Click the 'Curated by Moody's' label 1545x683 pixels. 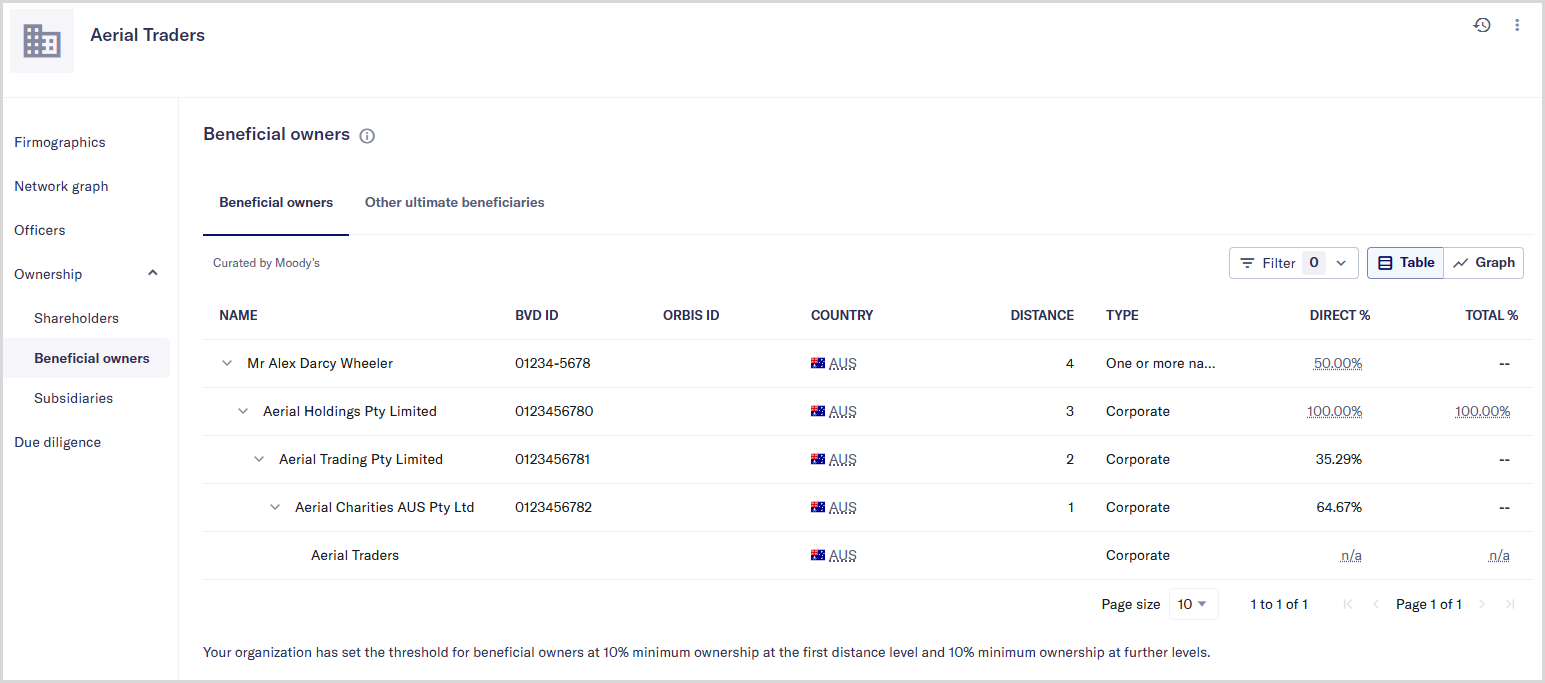[266, 263]
